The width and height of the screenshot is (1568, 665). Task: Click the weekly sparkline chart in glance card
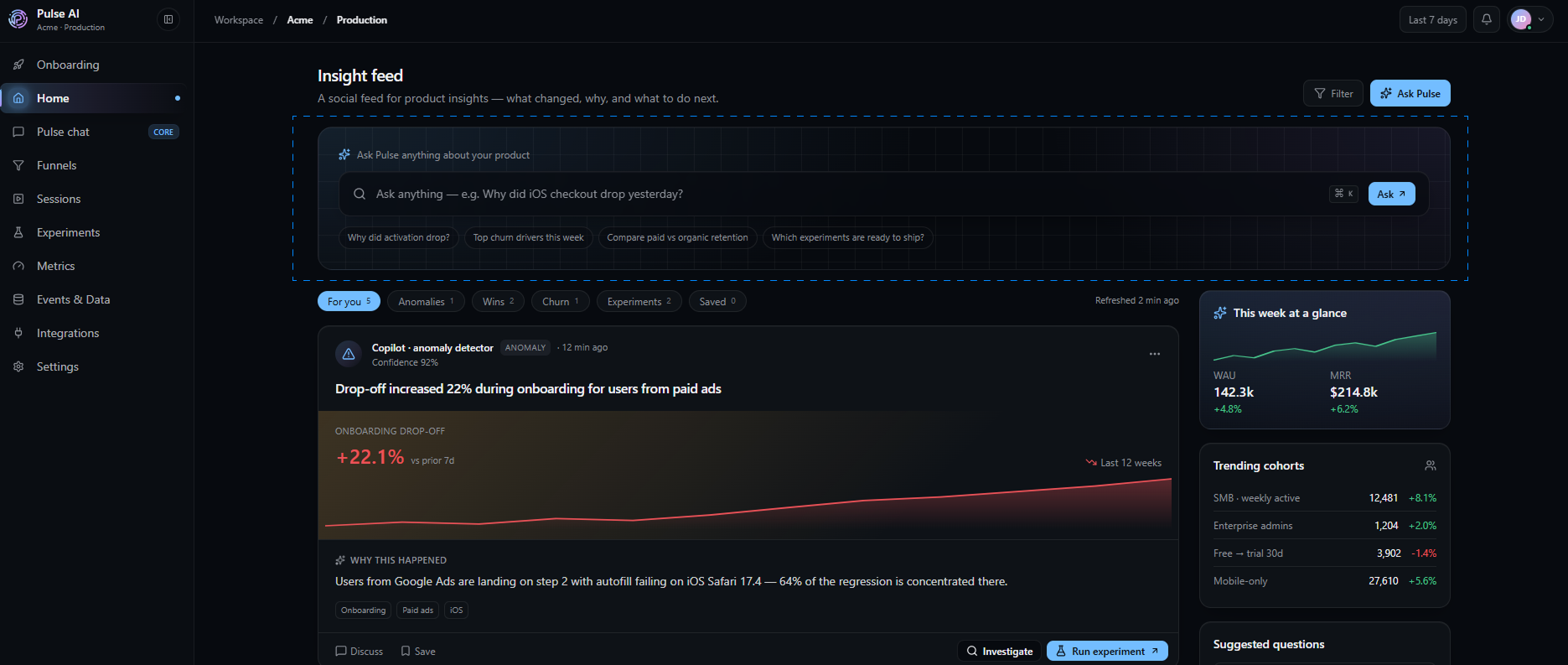(x=1325, y=346)
